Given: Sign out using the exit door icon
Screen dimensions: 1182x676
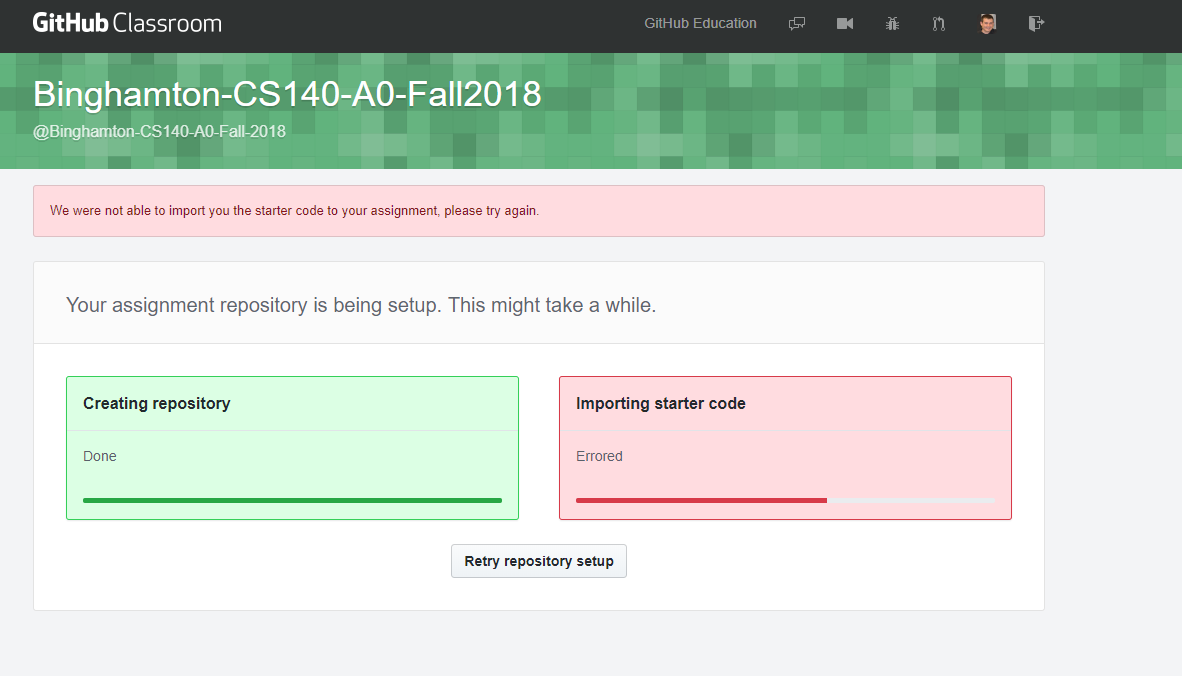Looking at the screenshot, I should coord(1036,23).
